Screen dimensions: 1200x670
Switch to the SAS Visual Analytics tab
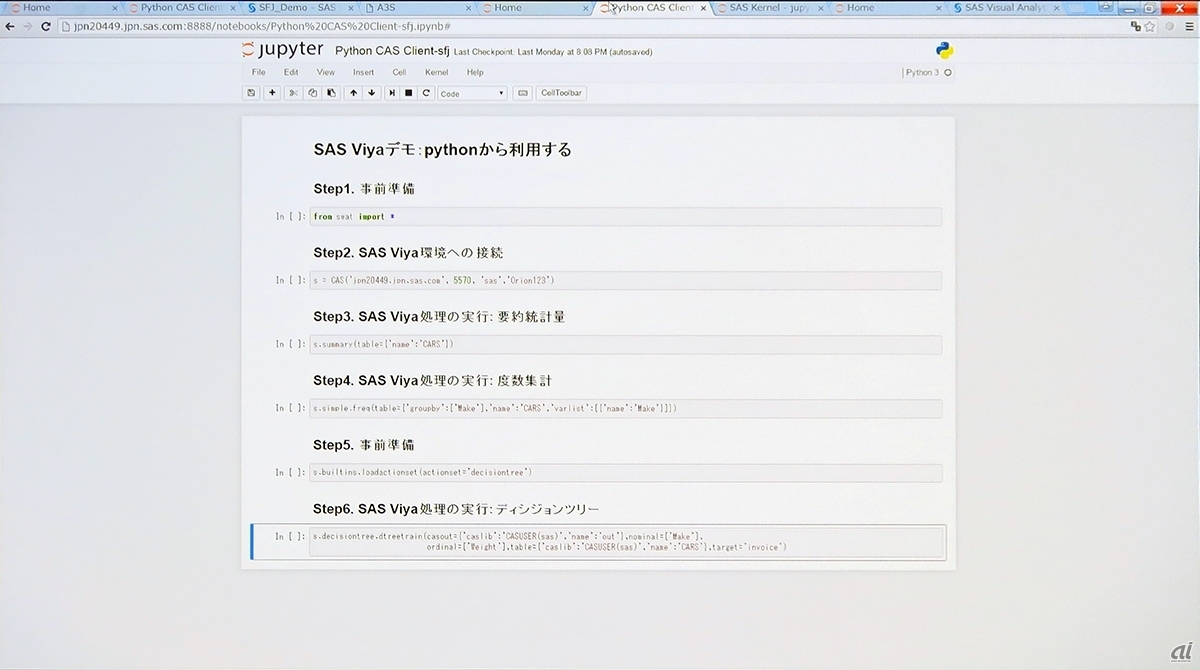click(x=1005, y=7)
